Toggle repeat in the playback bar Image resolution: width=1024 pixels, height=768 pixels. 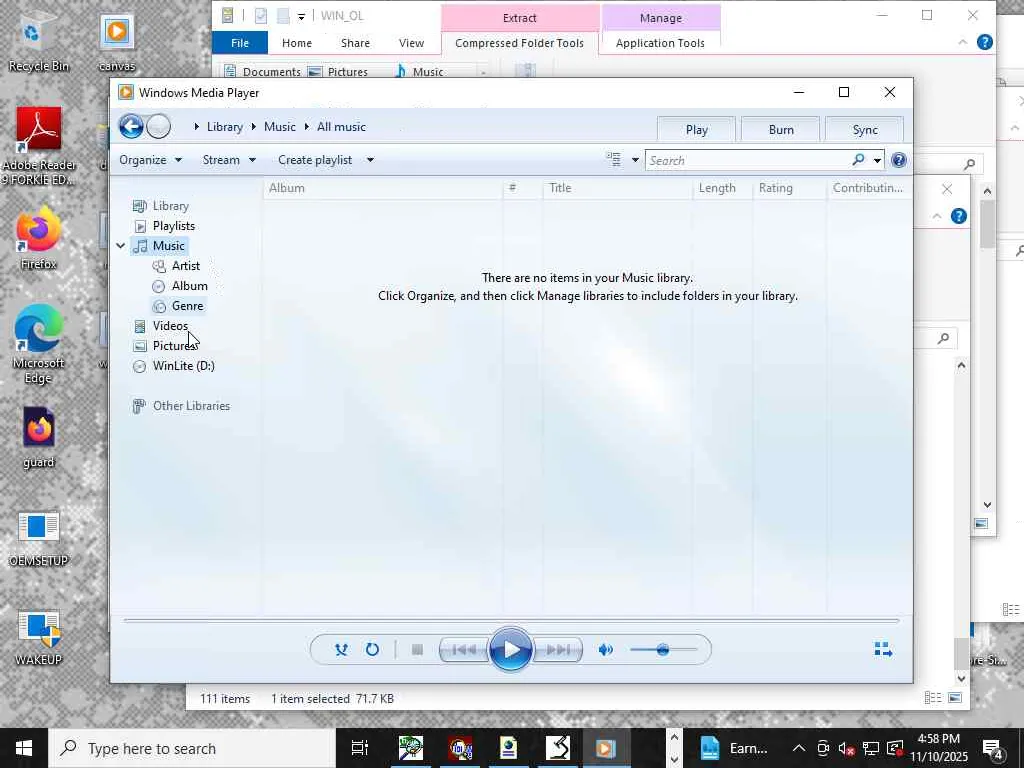(372, 650)
